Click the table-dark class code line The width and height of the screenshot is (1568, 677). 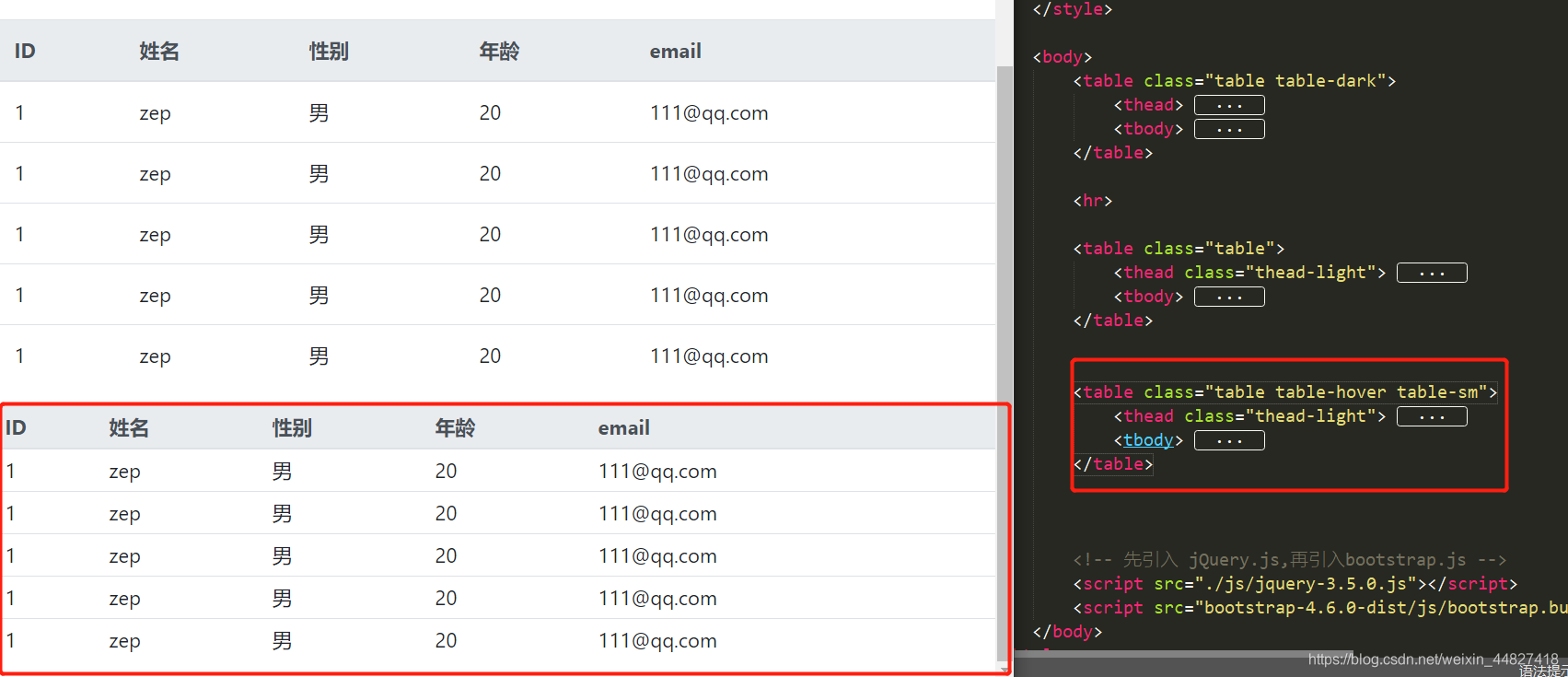1235,81
